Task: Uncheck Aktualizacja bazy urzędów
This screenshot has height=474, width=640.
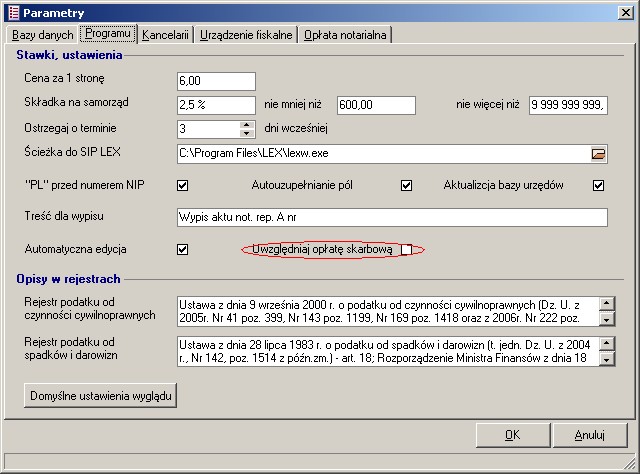Action: [x=598, y=185]
